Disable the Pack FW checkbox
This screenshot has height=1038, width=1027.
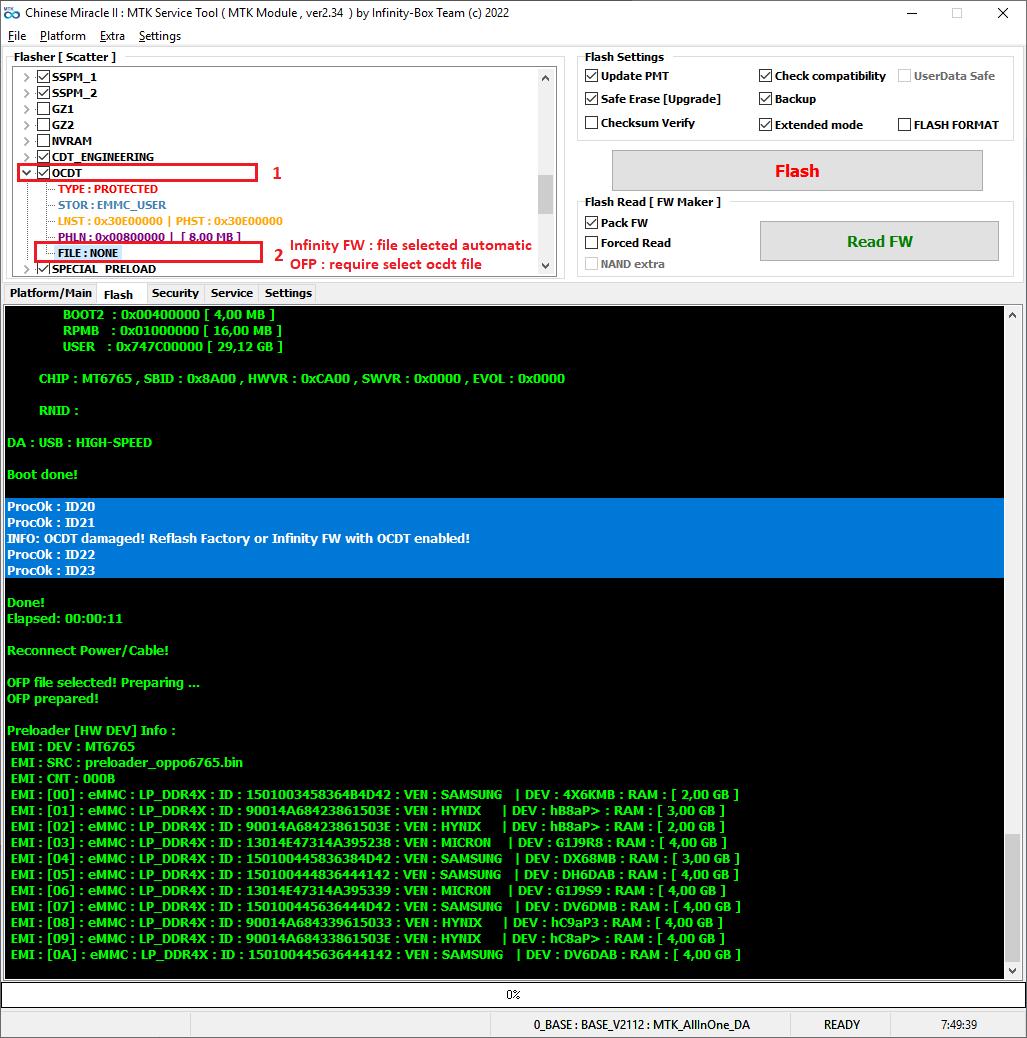(592, 223)
